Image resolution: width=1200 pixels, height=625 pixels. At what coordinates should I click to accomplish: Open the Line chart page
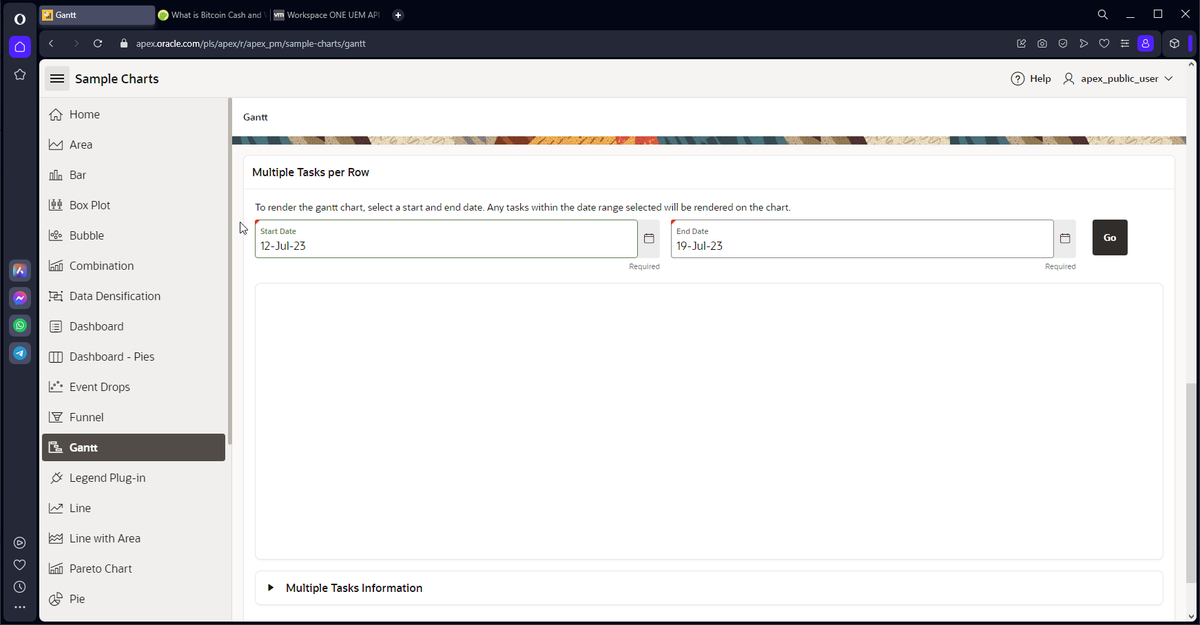pos(135,508)
